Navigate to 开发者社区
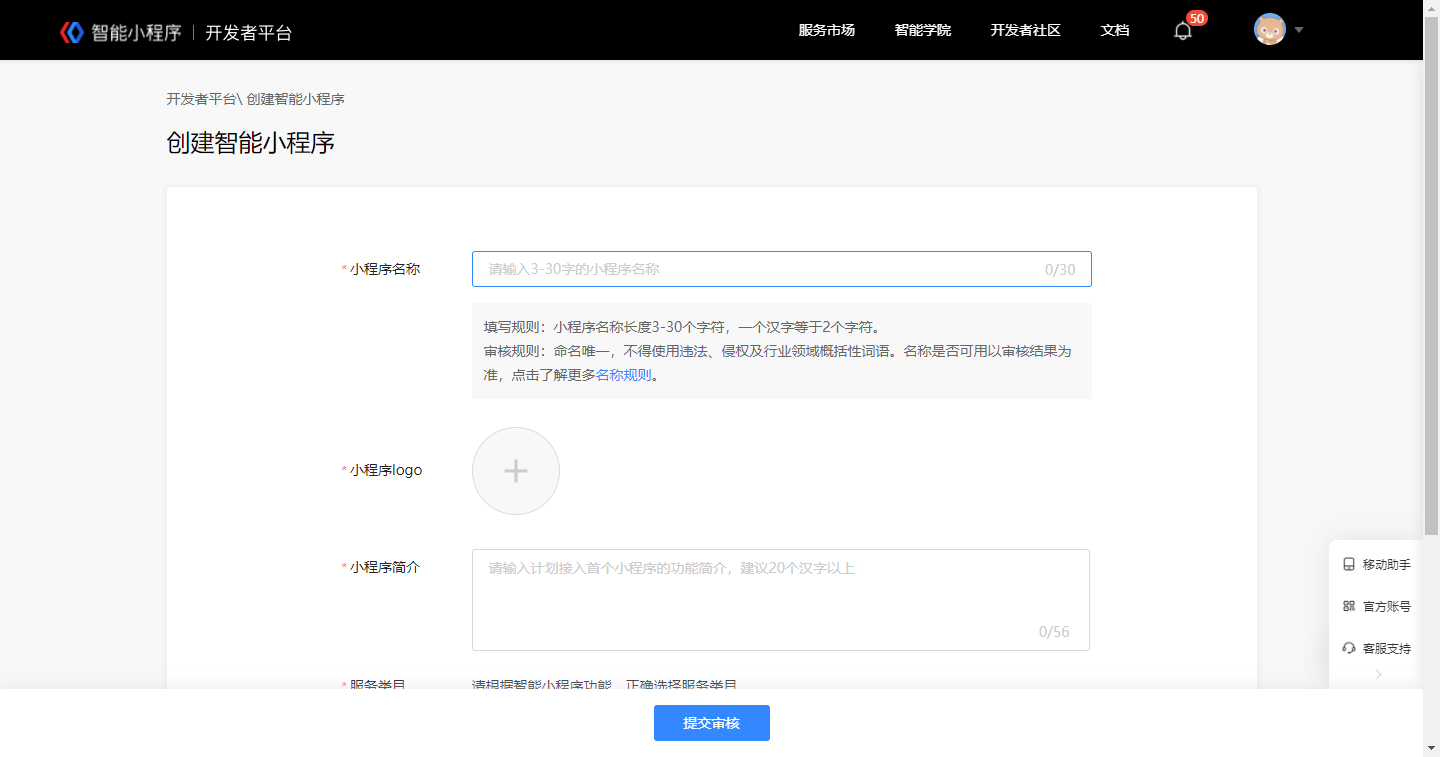The image size is (1440, 757). coord(1025,31)
